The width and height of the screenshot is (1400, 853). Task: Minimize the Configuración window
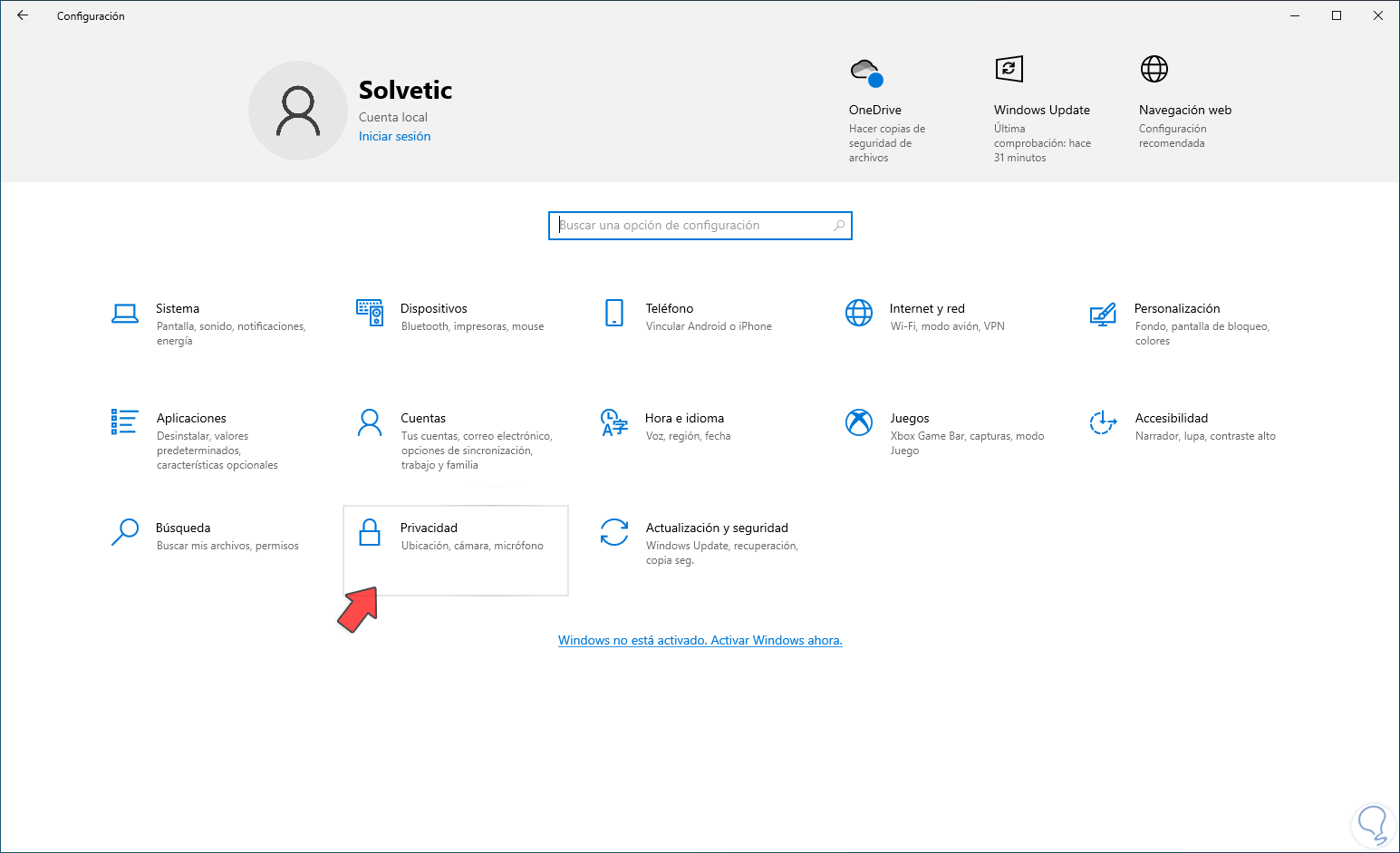point(1295,15)
